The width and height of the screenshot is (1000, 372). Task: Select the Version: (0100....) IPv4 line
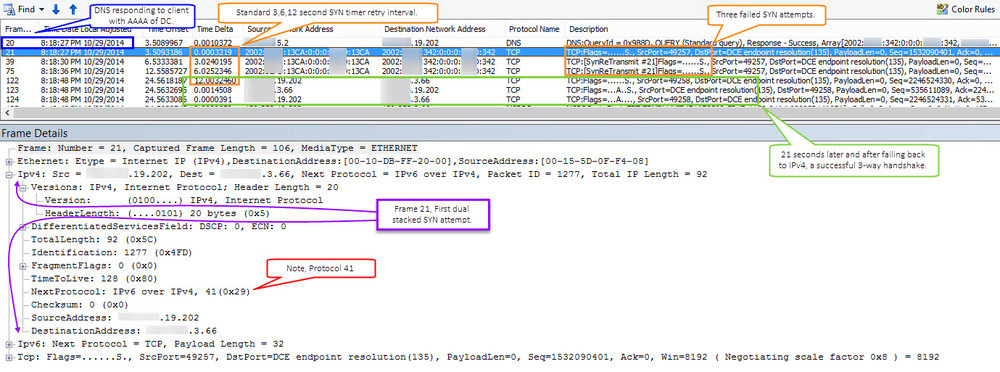[184, 200]
